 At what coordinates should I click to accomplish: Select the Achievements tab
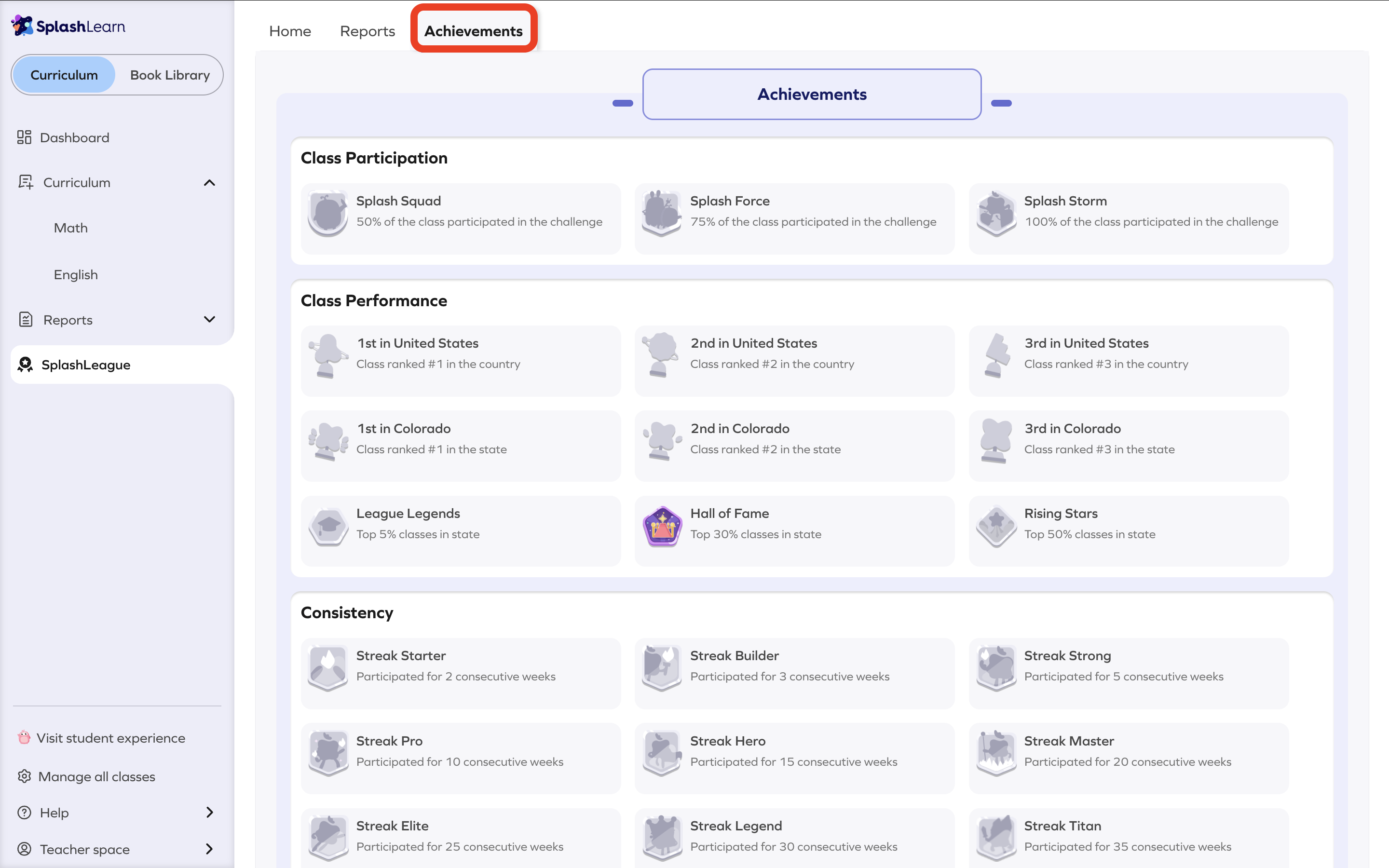[474, 31]
